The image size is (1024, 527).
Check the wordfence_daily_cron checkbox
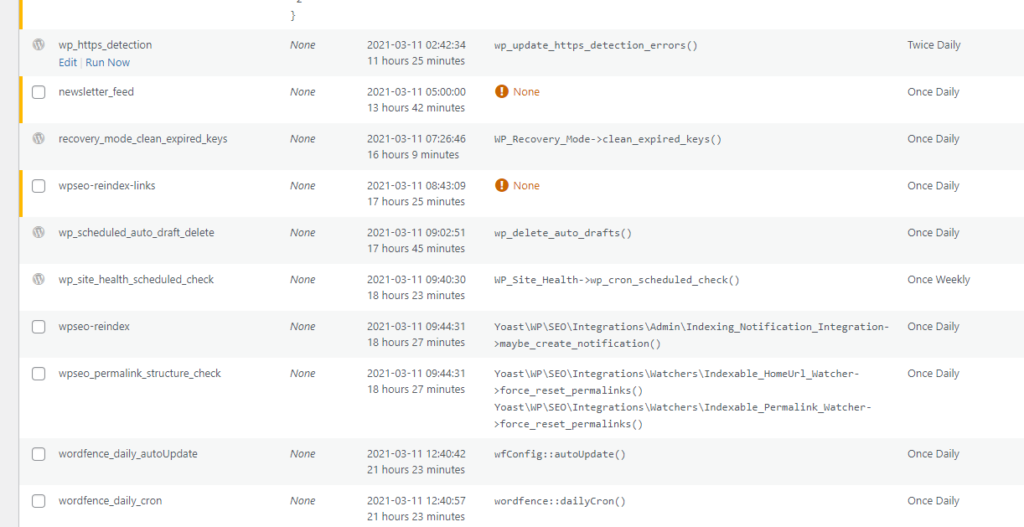pyautogui.click(x=39, y=501)
